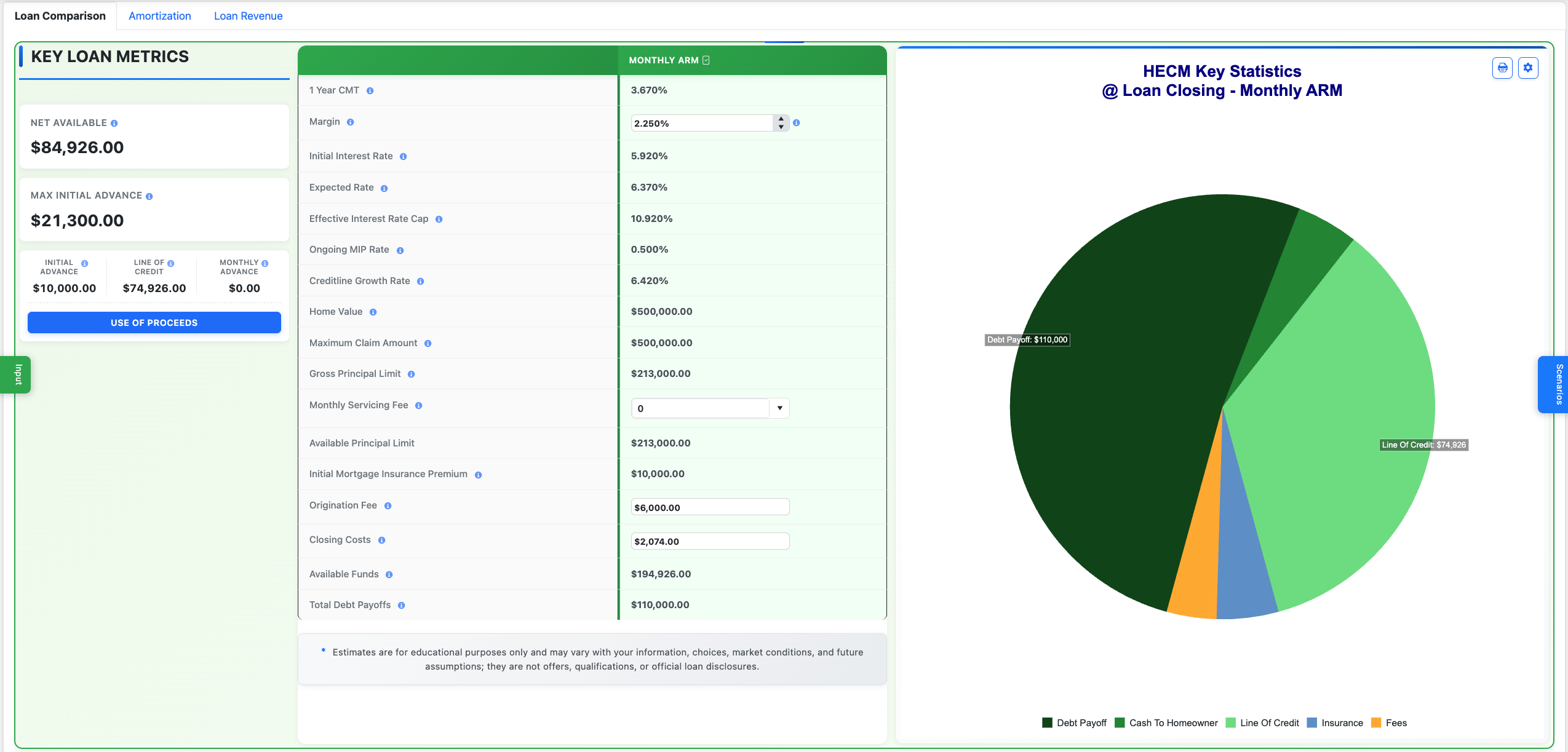The height and width of the screenshot is (752, 1568).
Task: Click Use of Proceeds button
Action: coord(154,323)
